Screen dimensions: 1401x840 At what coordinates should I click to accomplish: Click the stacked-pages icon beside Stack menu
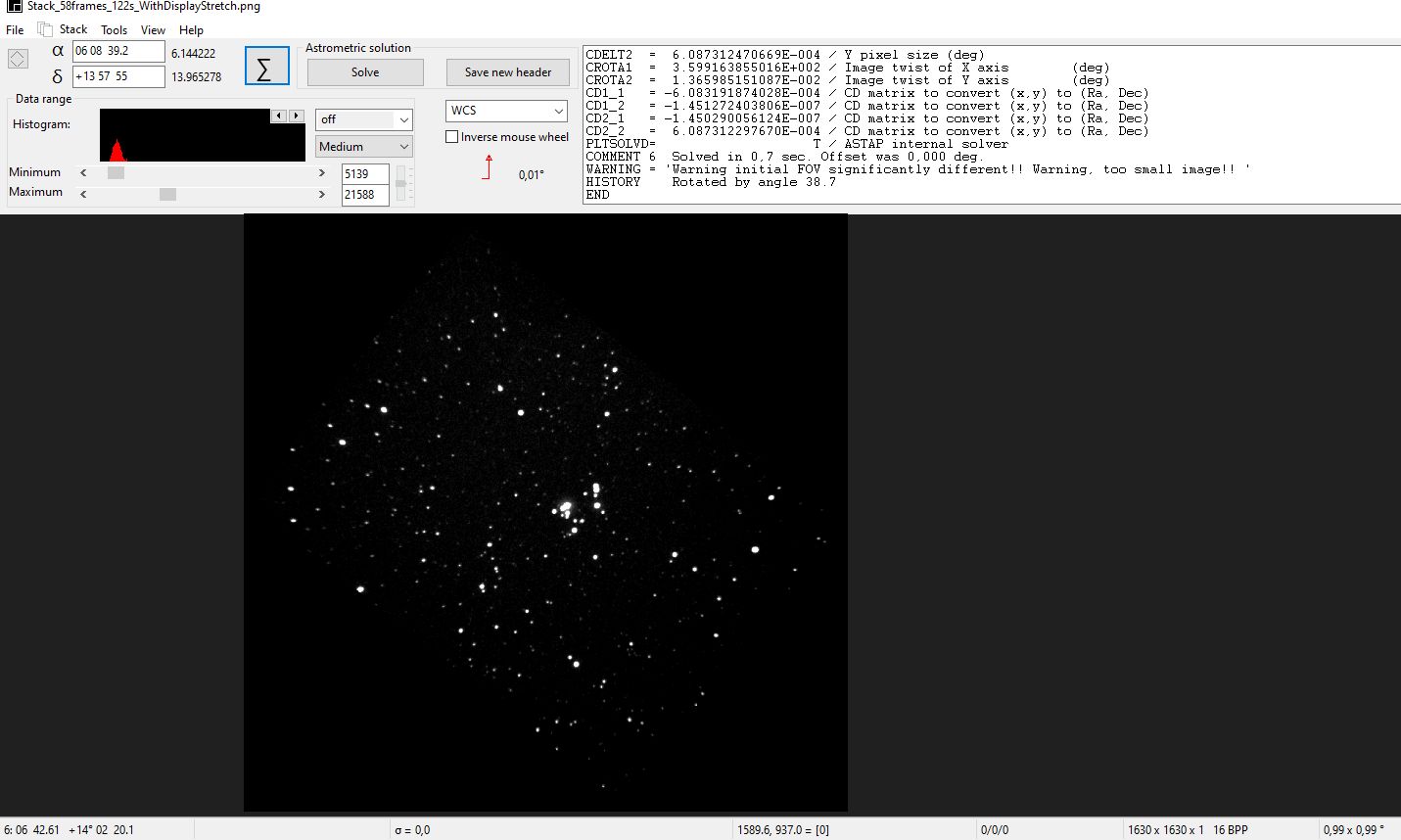pyautogui.click(x=44, y=29)
